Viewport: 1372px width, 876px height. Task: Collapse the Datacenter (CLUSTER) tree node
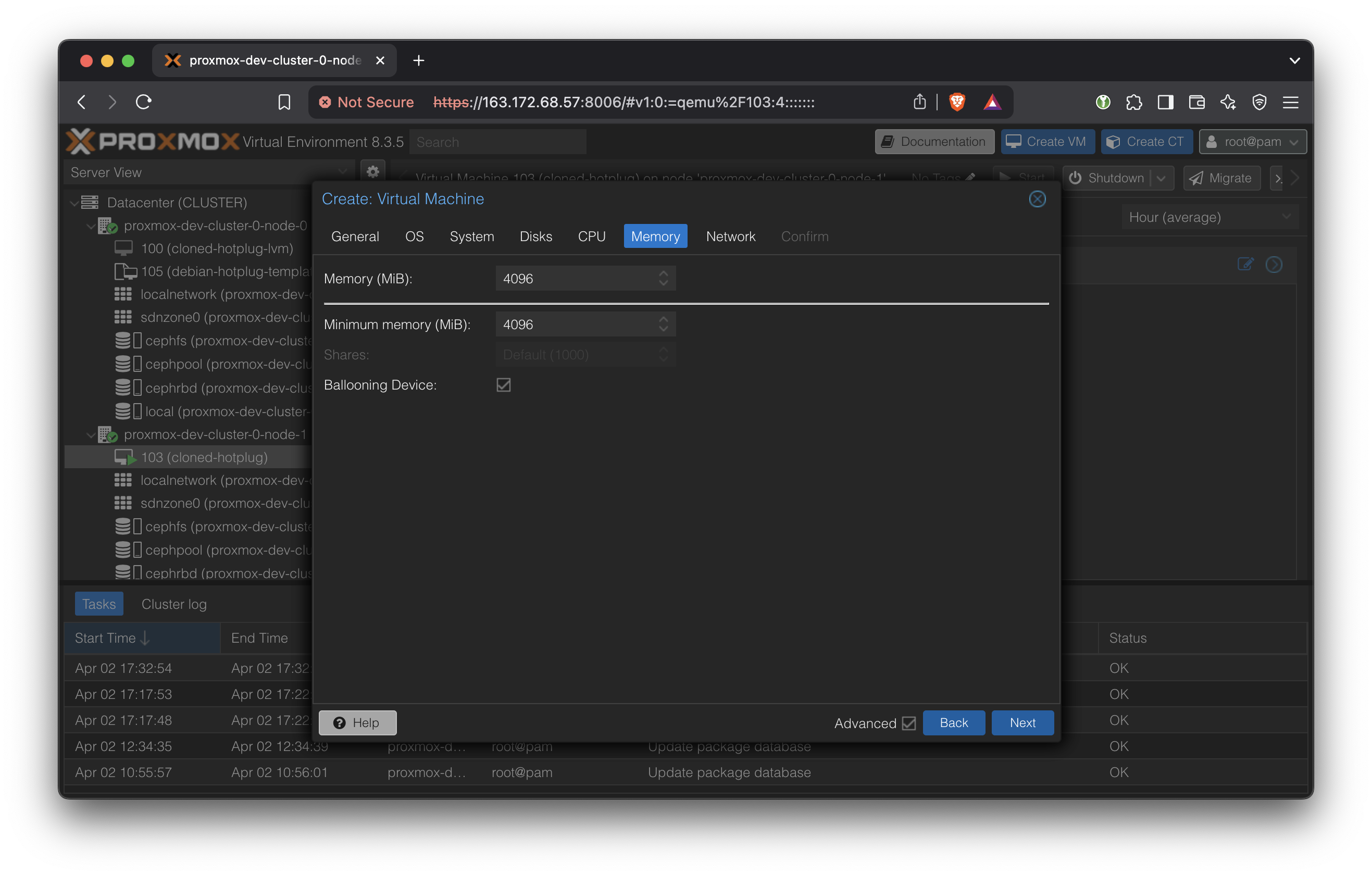click(x=74, y=203)
